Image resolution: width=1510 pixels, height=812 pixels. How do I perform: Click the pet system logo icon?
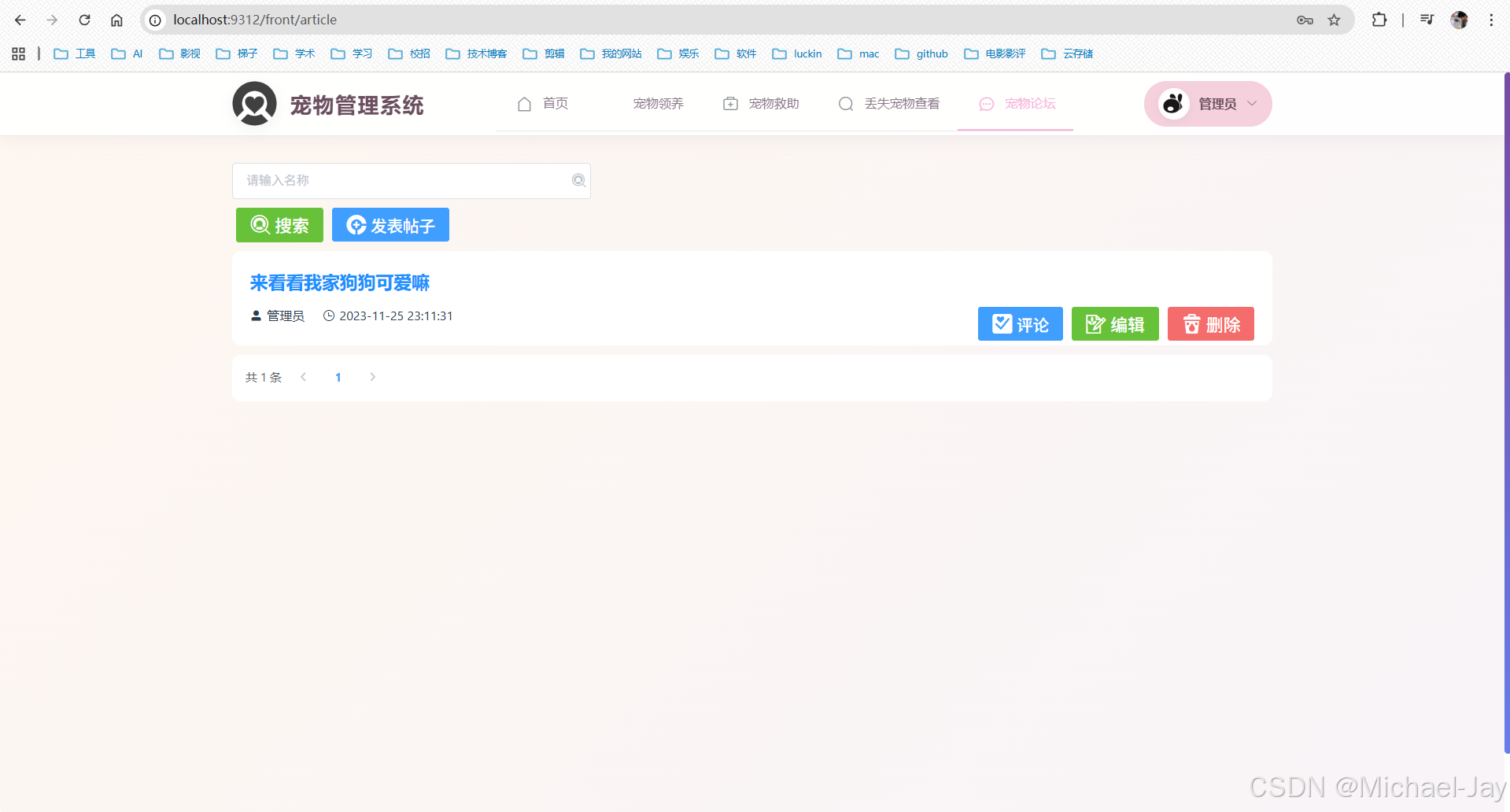click(254, 104)
